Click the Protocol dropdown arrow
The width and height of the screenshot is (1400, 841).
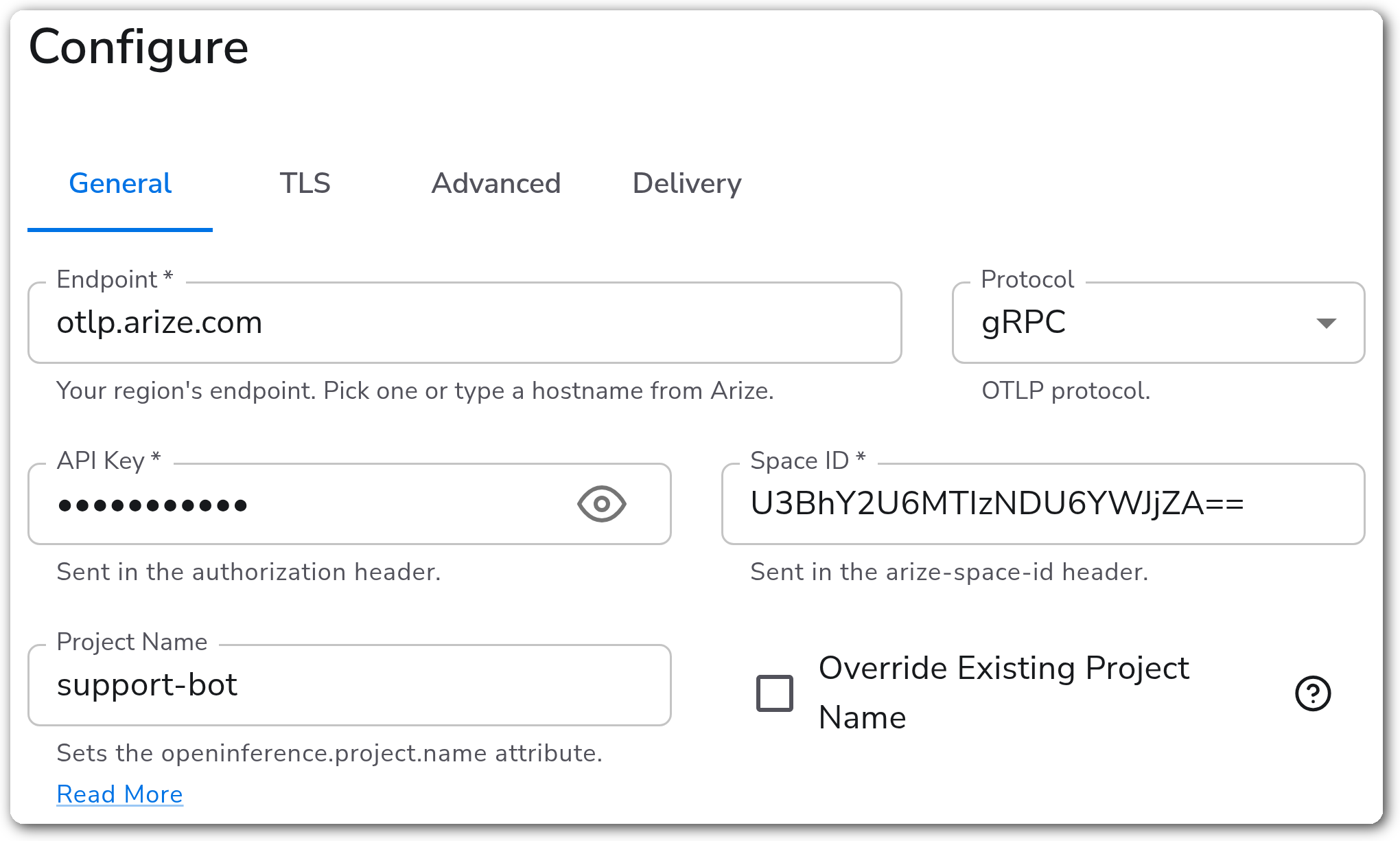coord(1326,323)
